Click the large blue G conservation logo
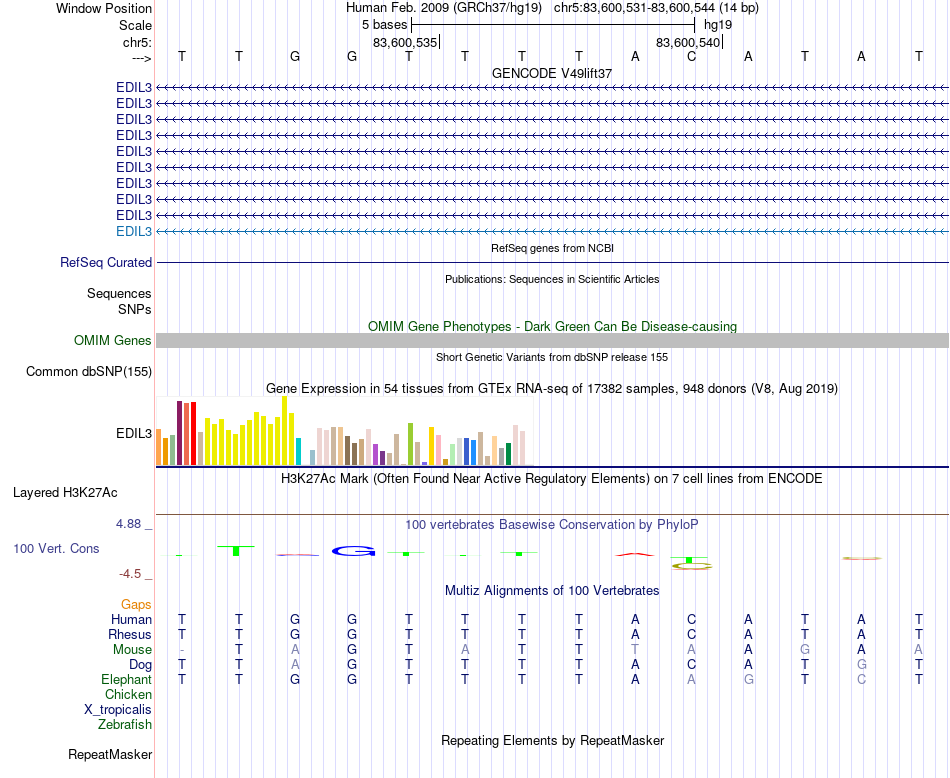 tap(353, 551)
